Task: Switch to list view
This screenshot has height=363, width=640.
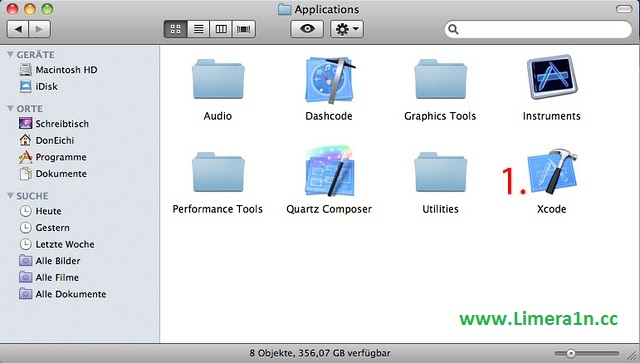Action: (x=198, y=29)
